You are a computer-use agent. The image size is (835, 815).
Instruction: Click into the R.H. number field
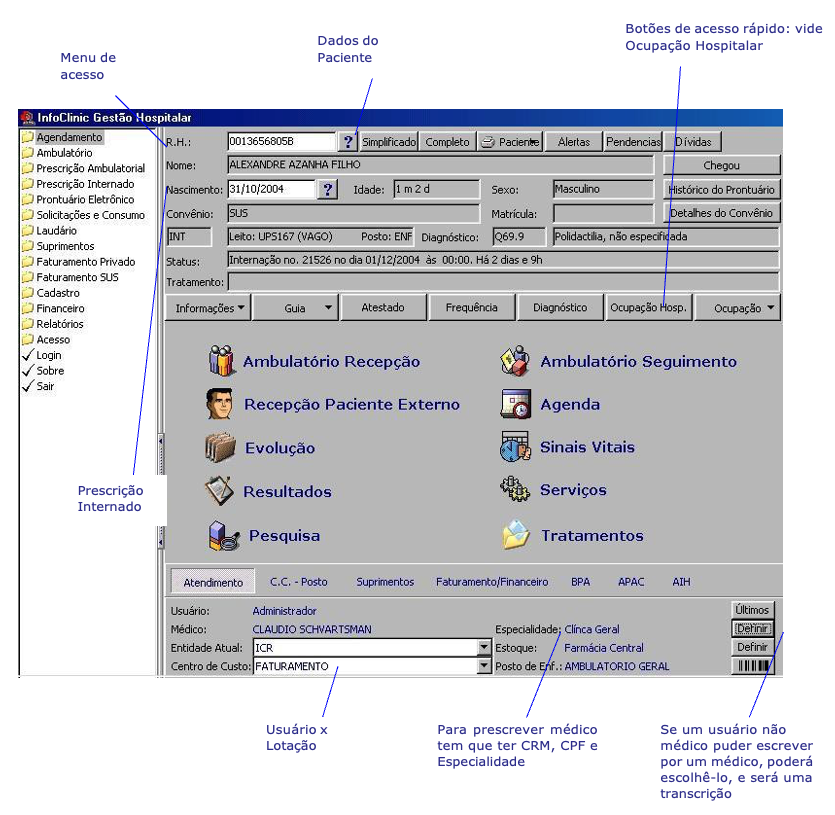pyautogui.click(x=282, y=142)
